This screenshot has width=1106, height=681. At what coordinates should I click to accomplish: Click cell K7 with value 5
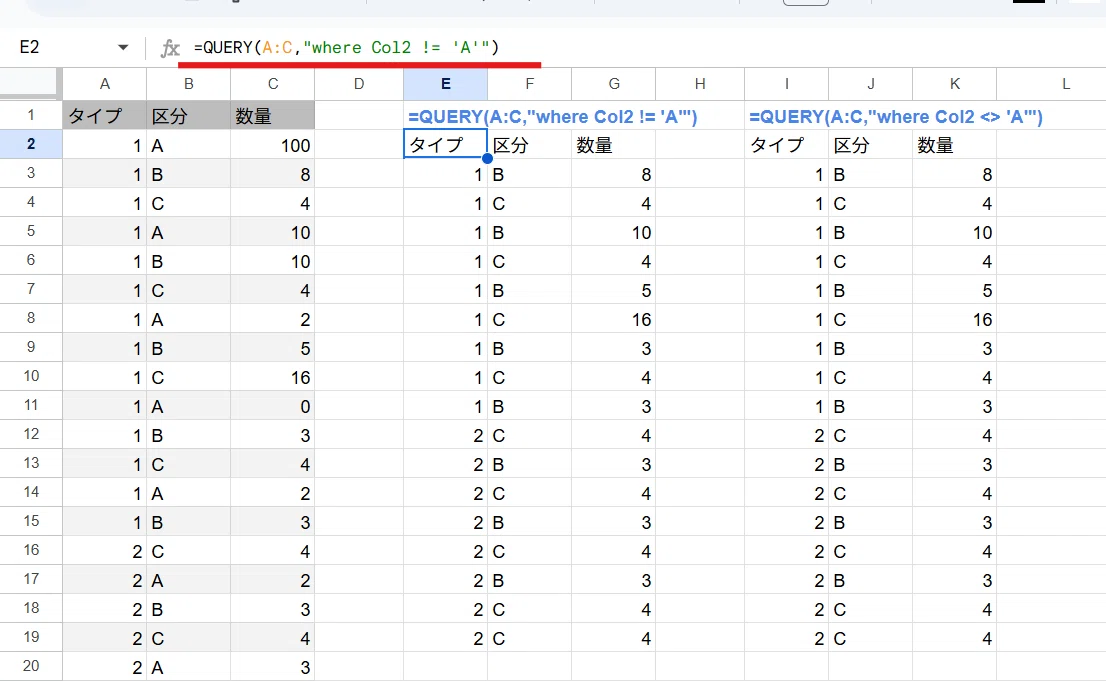click(x=954, y=290)
